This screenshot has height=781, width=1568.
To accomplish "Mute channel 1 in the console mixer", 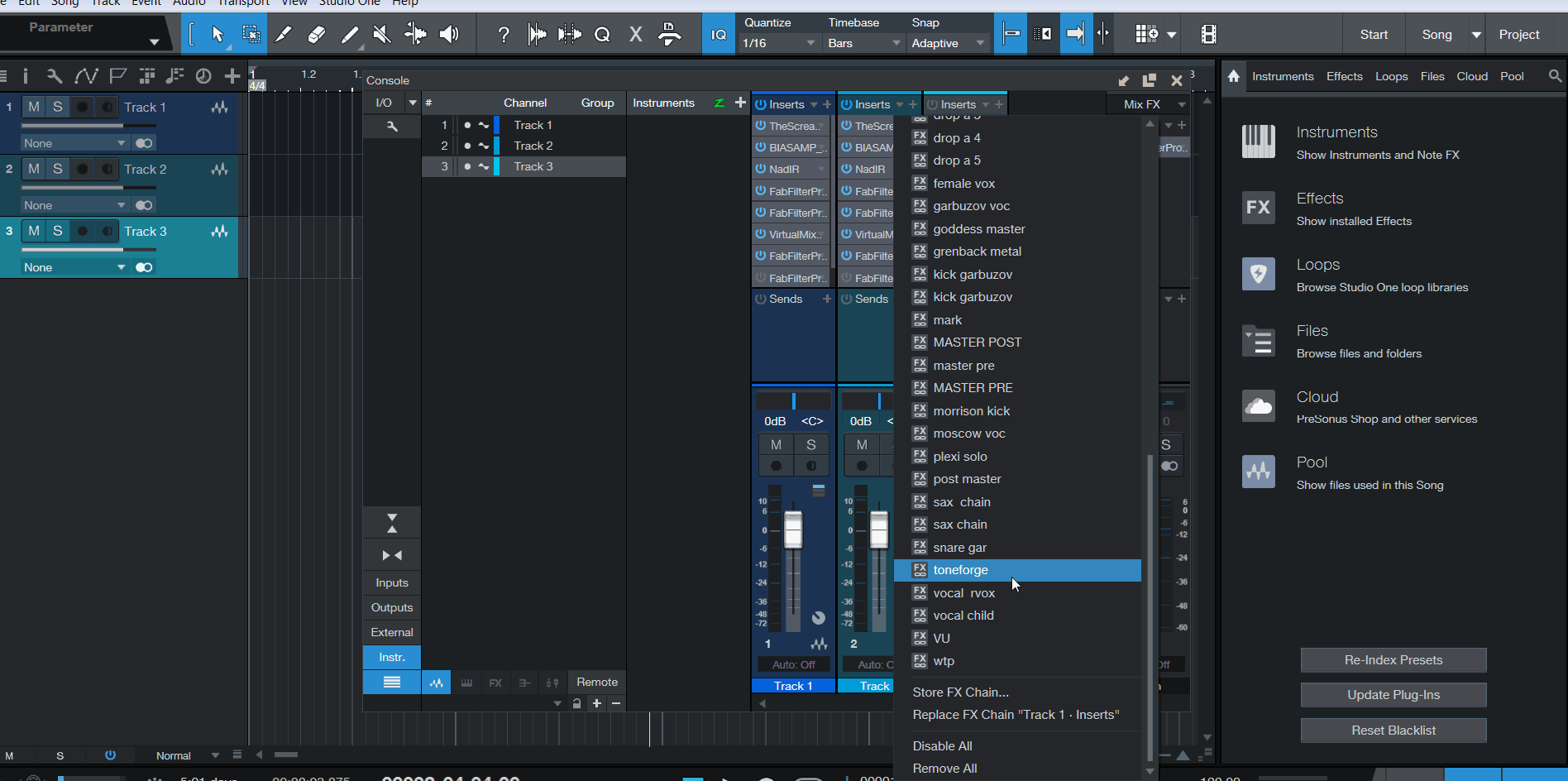I will pos(776,445).
